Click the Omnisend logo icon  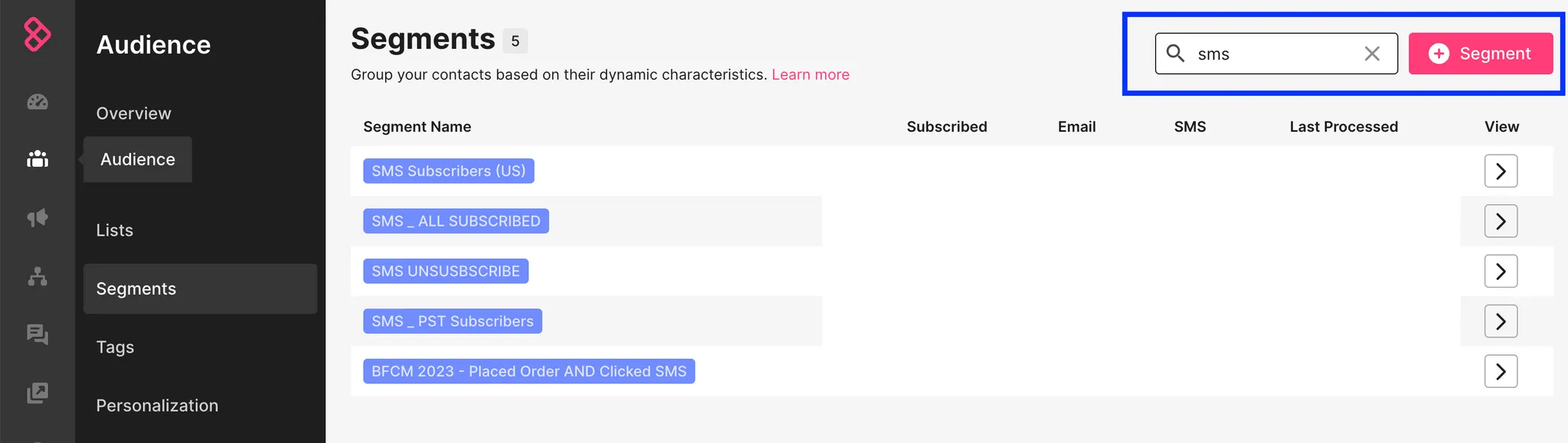(37, 34)
